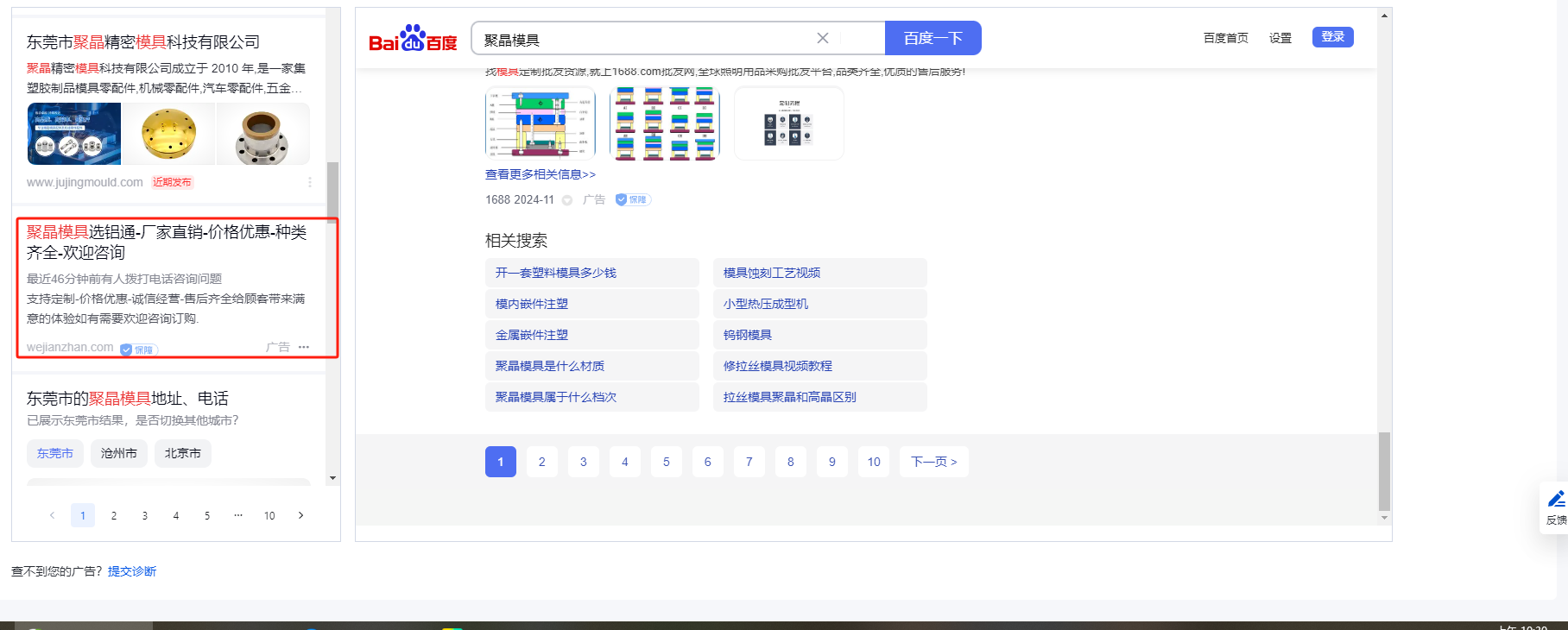The image size is (1568, 630).
Task: Click the Baidu logo
Action: (x=413, y=39)
